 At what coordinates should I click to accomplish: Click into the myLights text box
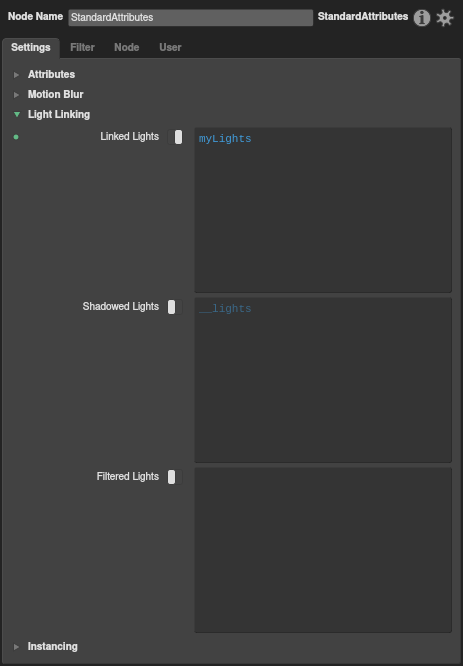tap(323, 210)
